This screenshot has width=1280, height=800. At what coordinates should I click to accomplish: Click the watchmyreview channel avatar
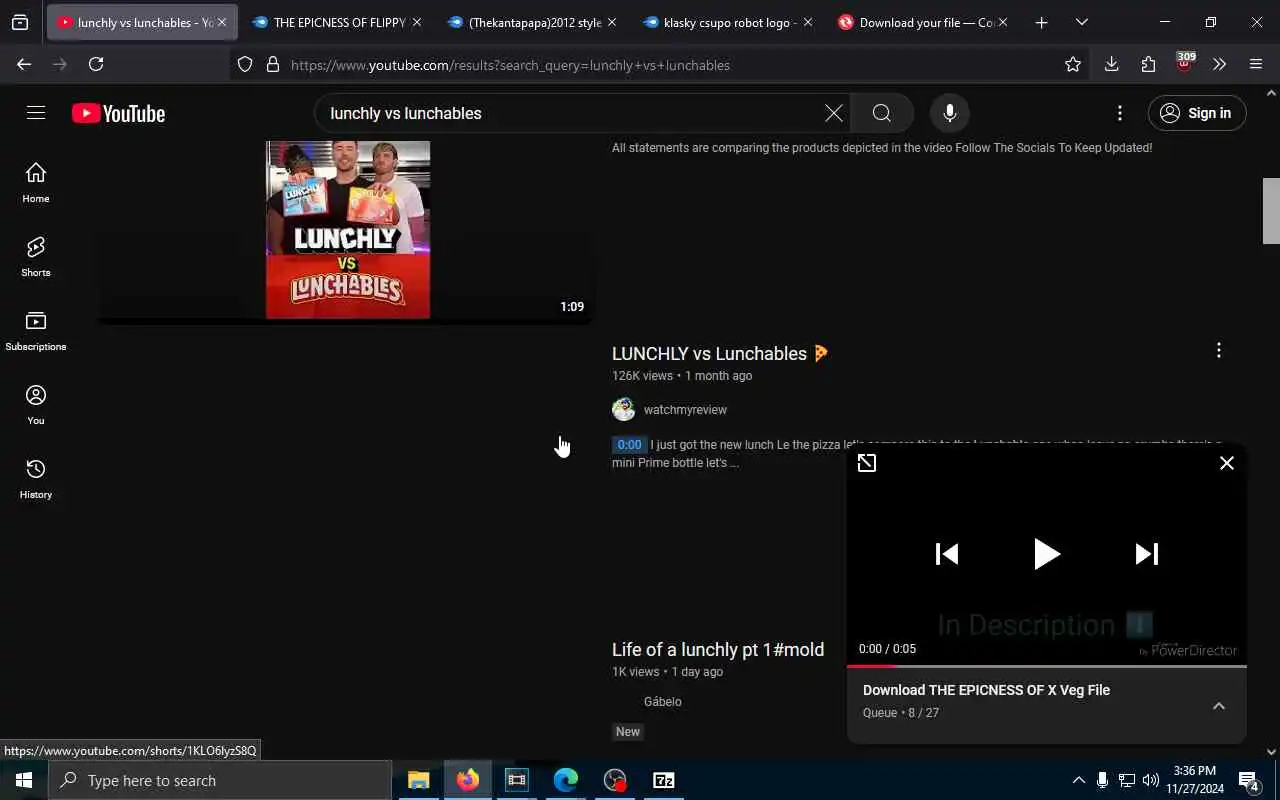624,409
